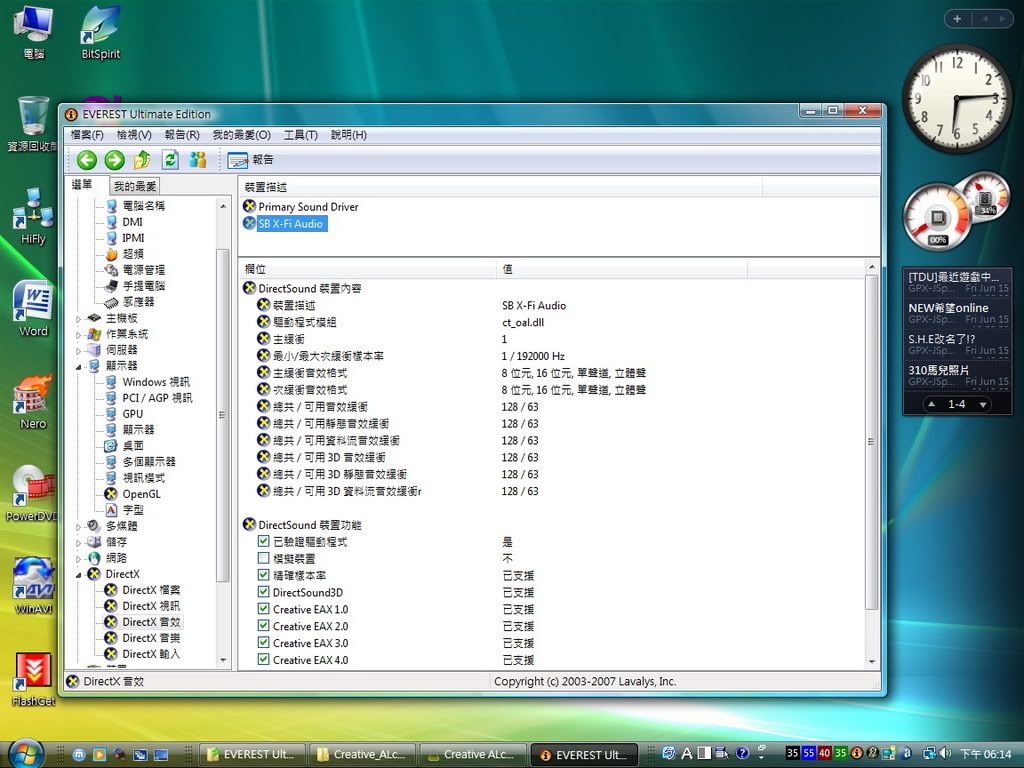Toggle 已驗證驅動程式 checkbox
This screenshot has height=768, width=1024.
pos(264,541)
